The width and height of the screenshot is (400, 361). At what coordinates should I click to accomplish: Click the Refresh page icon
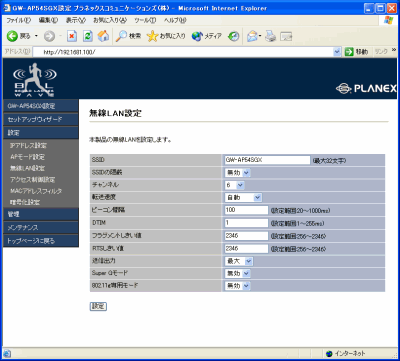[x=88, y=36]
